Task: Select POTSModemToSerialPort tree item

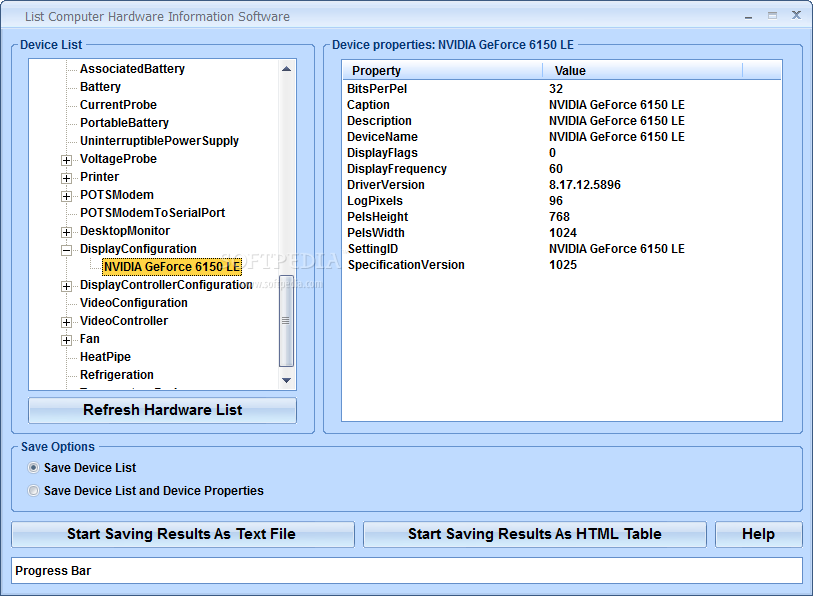Action: [x=152, y=213]
